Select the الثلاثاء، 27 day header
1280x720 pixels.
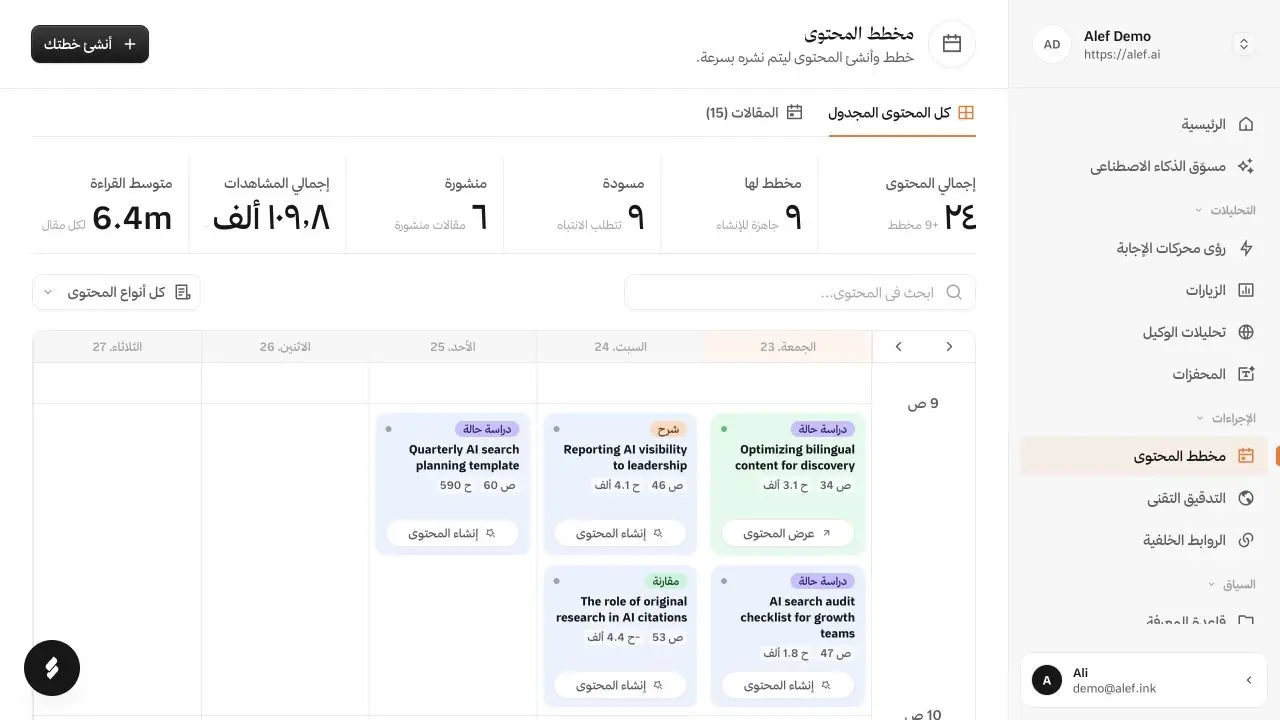tap(117, 346)
